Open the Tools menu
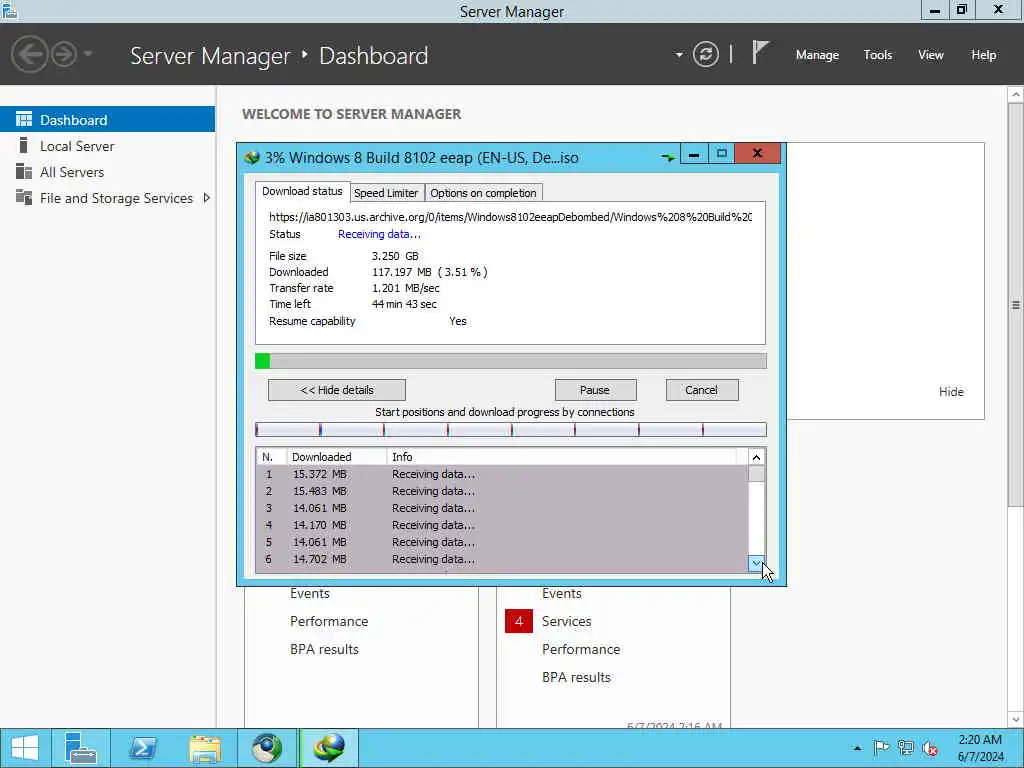1024x768 pixels. tap(878, 55)
